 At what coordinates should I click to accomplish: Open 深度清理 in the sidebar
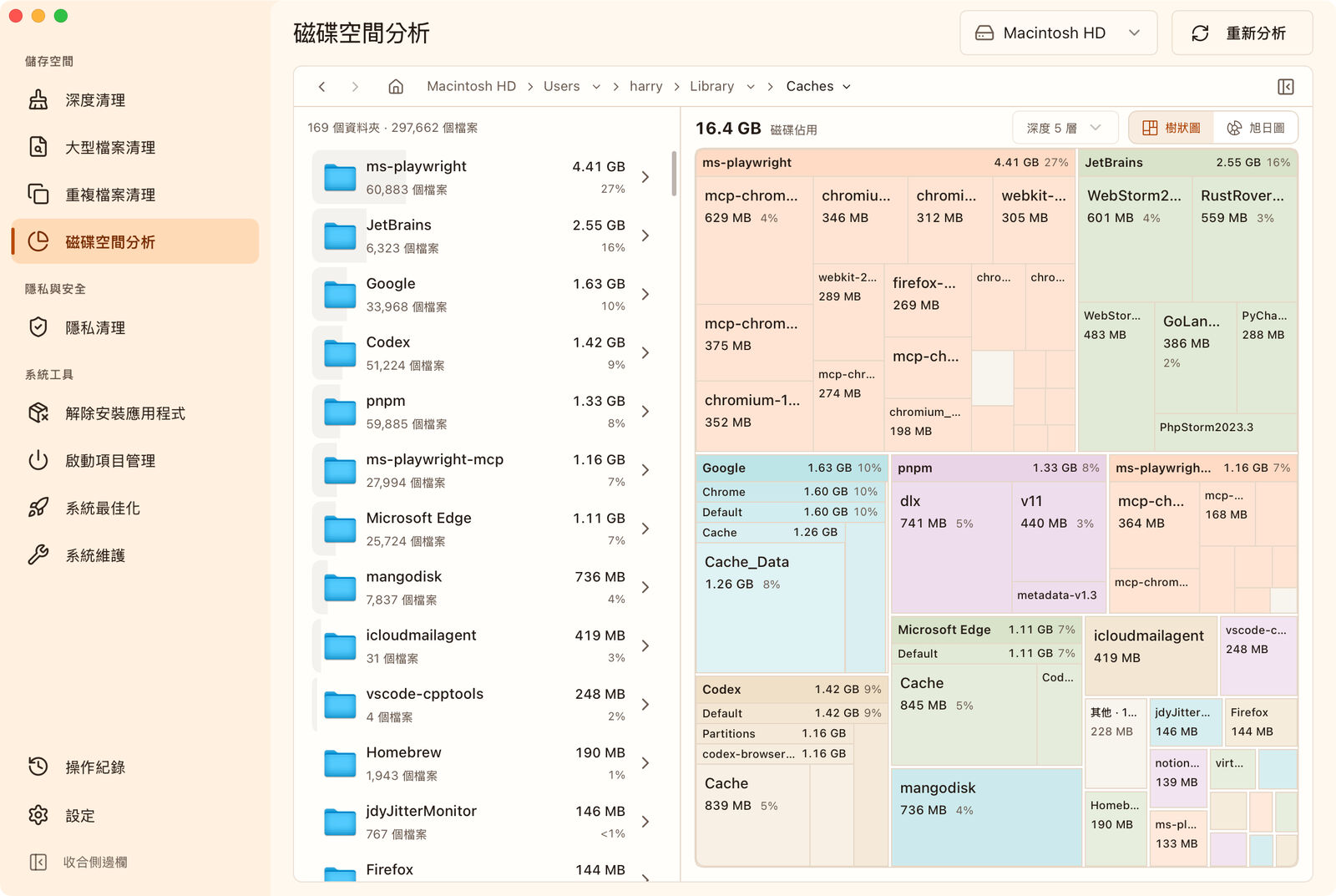[x=135, y=100]
